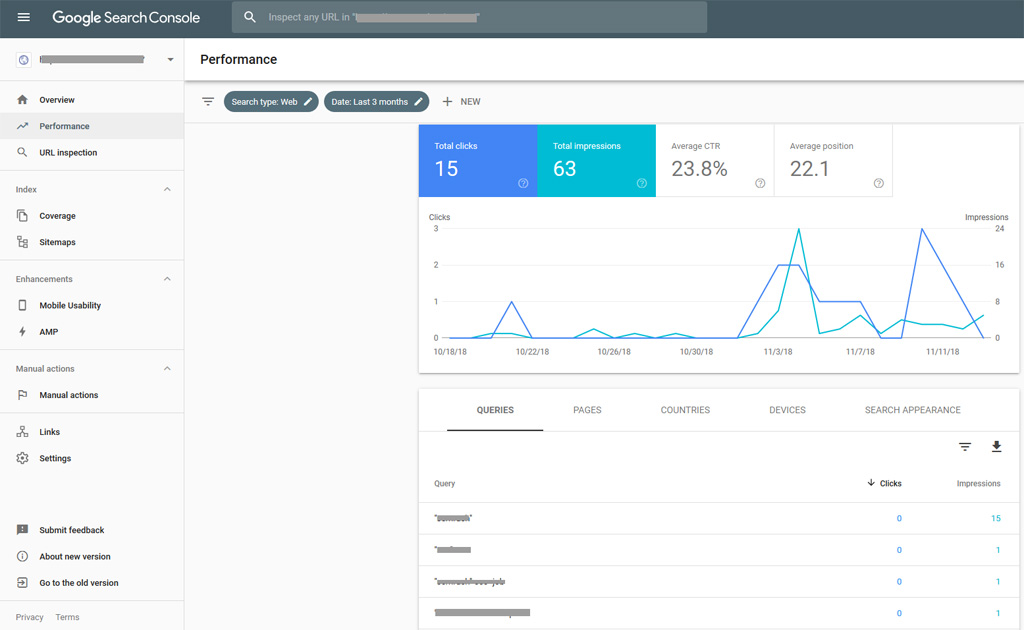Open the Links report
The image size is (1024, 630).
click(x=47, y=431)
